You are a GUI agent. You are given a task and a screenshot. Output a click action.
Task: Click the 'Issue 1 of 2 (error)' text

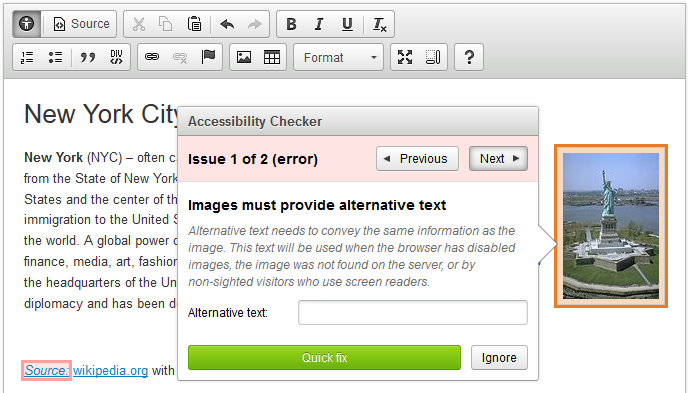pyautogui.click(x=253, y=159)
